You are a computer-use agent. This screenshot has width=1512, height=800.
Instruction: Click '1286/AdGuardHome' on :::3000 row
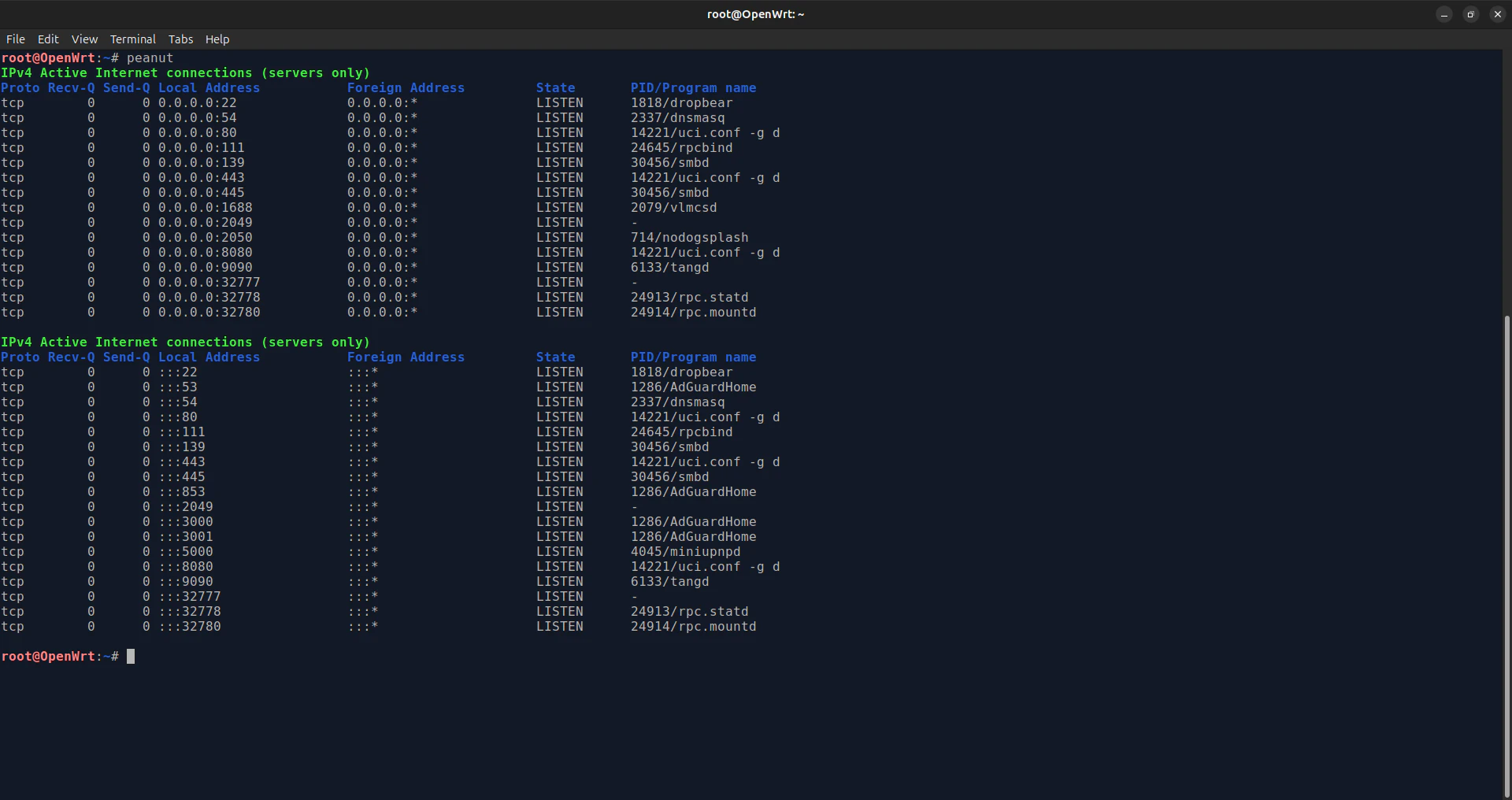pos(694,522)
